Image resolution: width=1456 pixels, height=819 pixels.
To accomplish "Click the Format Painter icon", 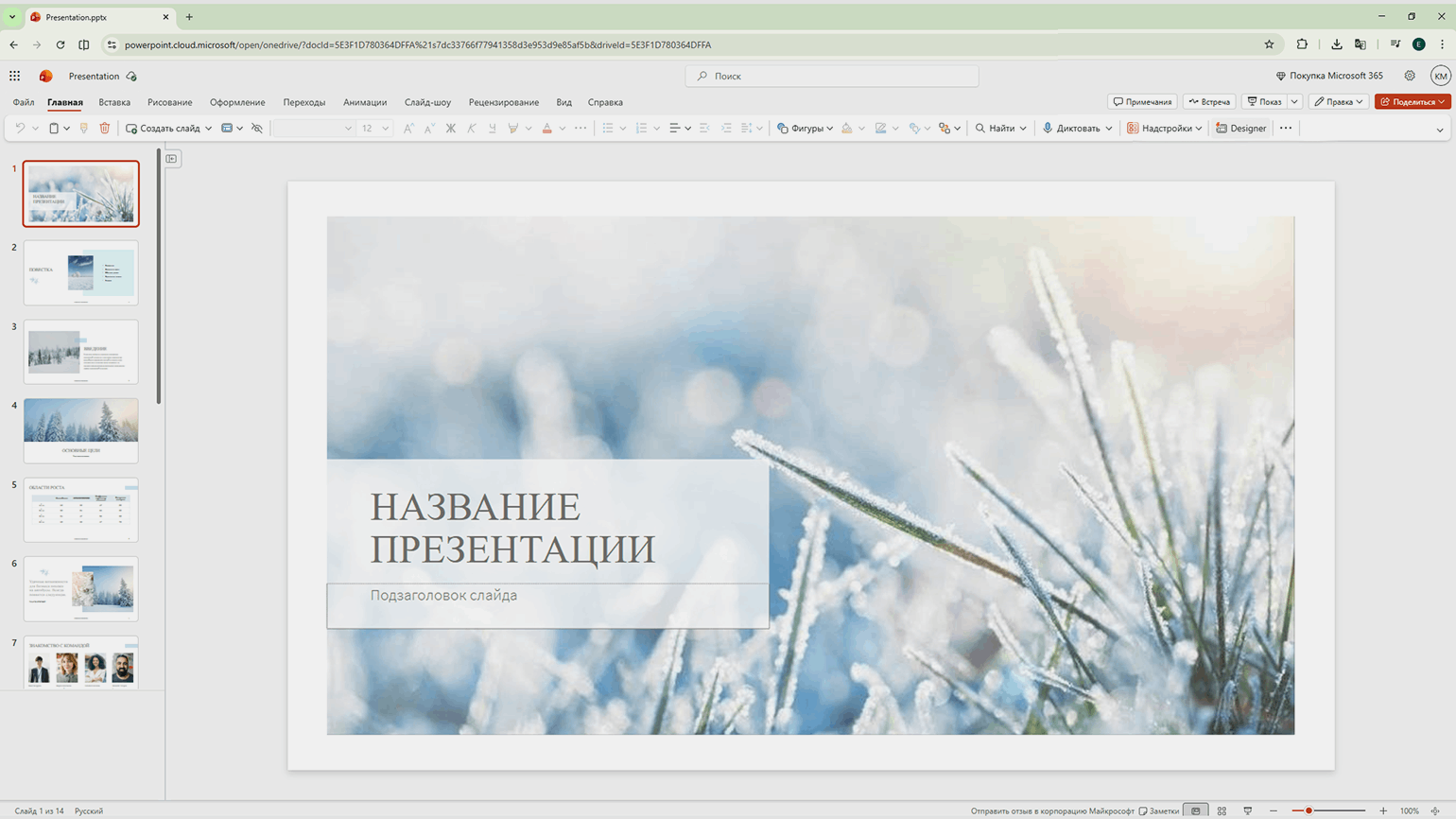I will [84, 129].
